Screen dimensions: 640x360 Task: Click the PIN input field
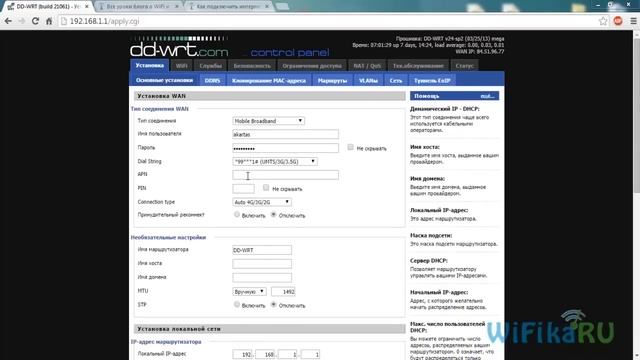(243, 189)
